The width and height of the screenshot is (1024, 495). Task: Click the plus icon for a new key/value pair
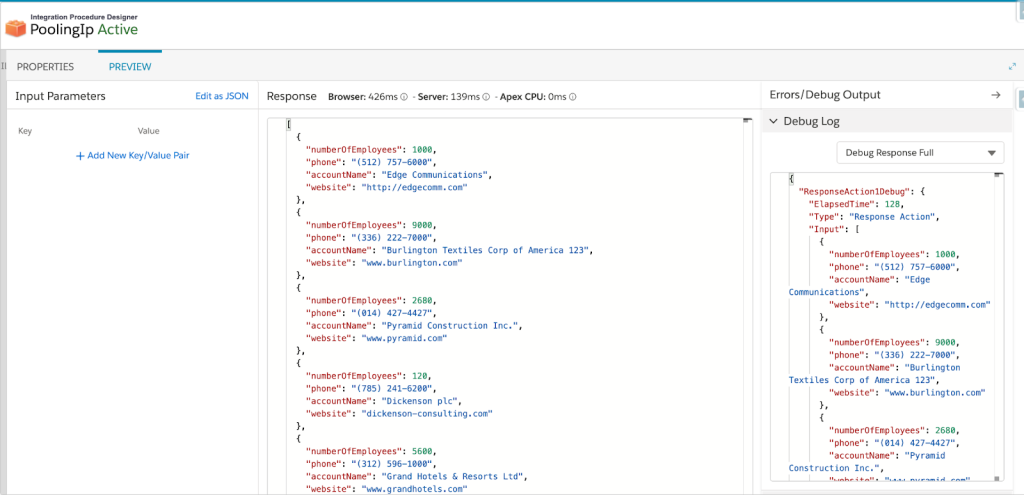pyautogui.click(x=80, y=156)
